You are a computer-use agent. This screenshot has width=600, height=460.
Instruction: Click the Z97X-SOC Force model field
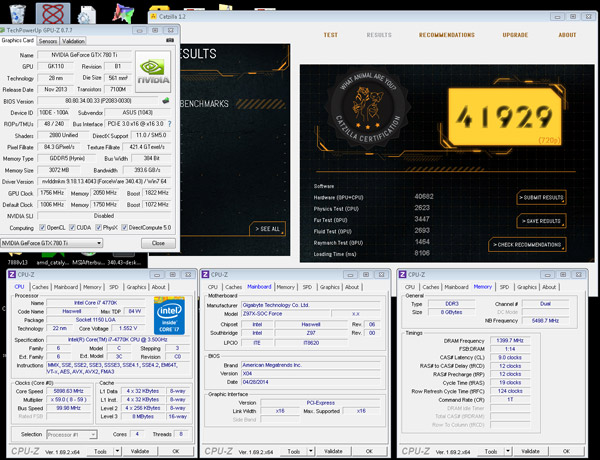[x=285, y=314]
